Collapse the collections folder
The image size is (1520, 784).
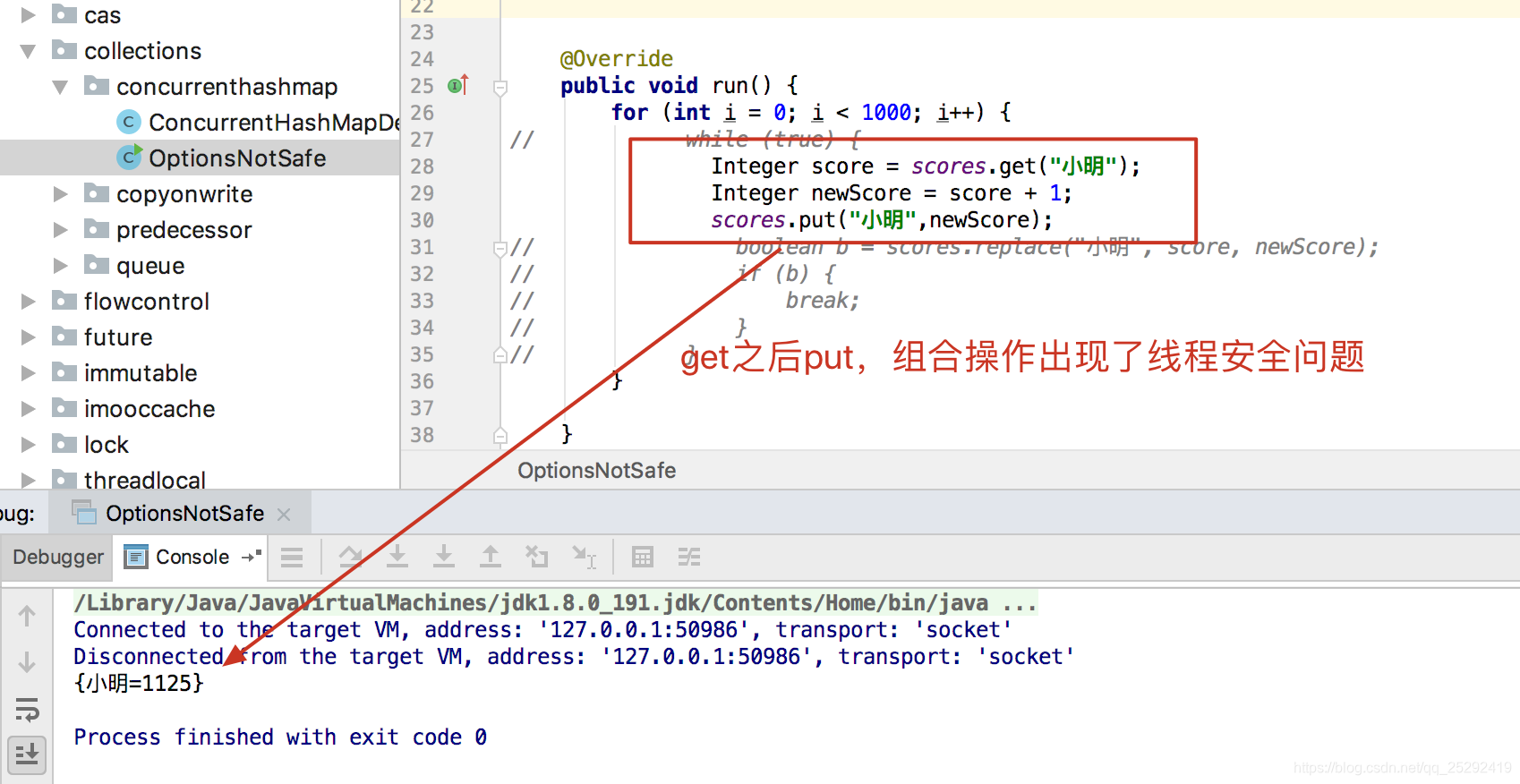[x=28, y=51]
